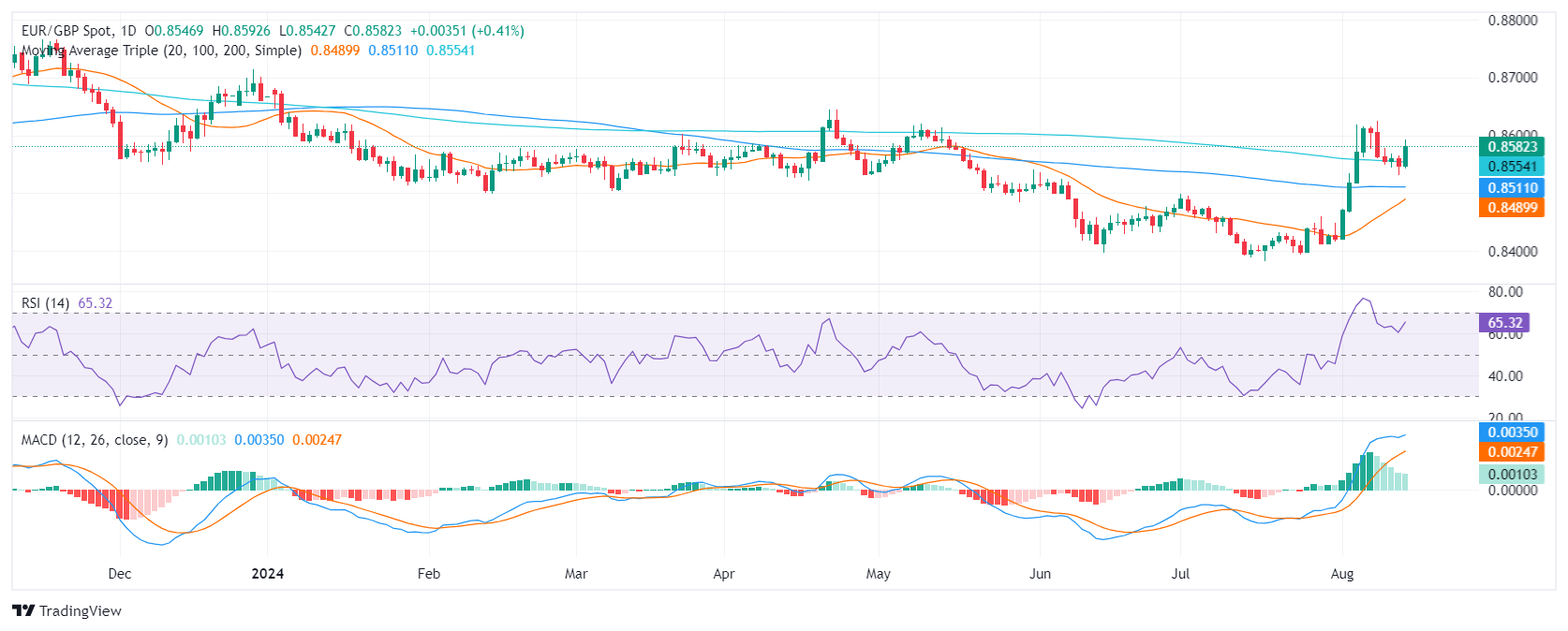
Task: Click the orange 0.84899 price axis tag
Action: tap(1512, 208)
